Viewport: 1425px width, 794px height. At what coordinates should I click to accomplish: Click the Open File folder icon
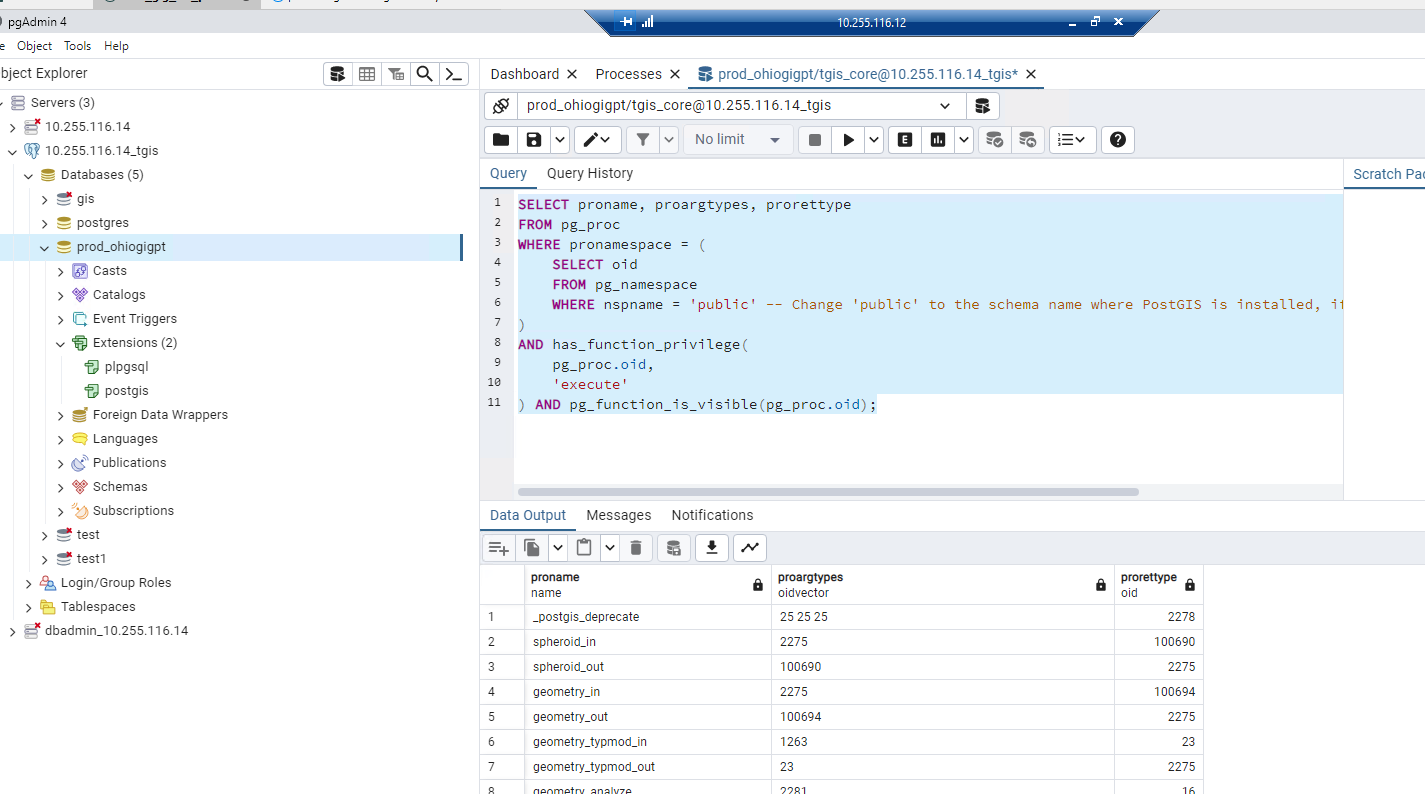tap(501, 140)
